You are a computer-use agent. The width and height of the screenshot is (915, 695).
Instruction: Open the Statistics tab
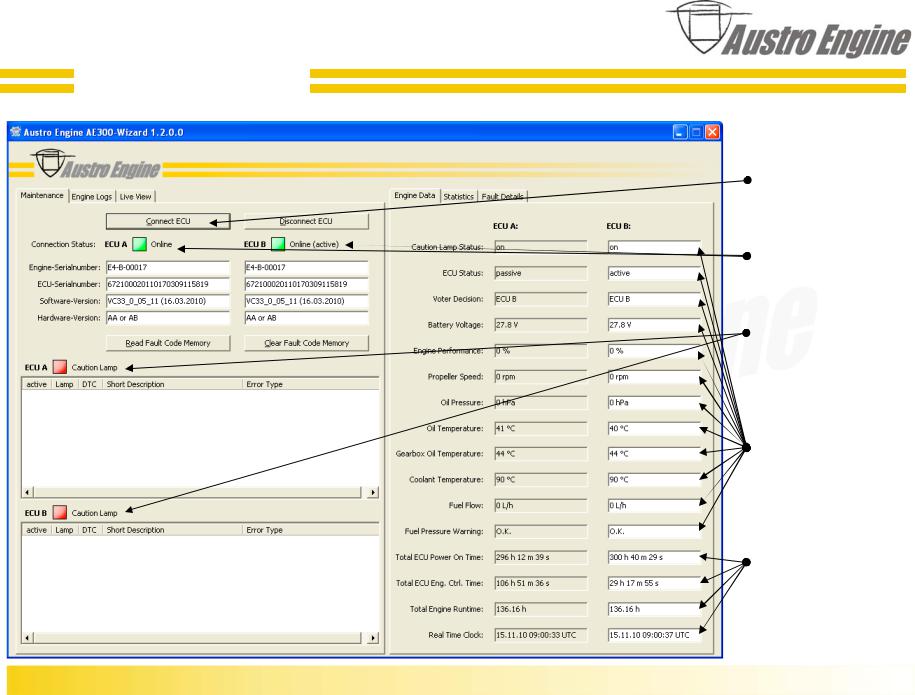(459, 197)
